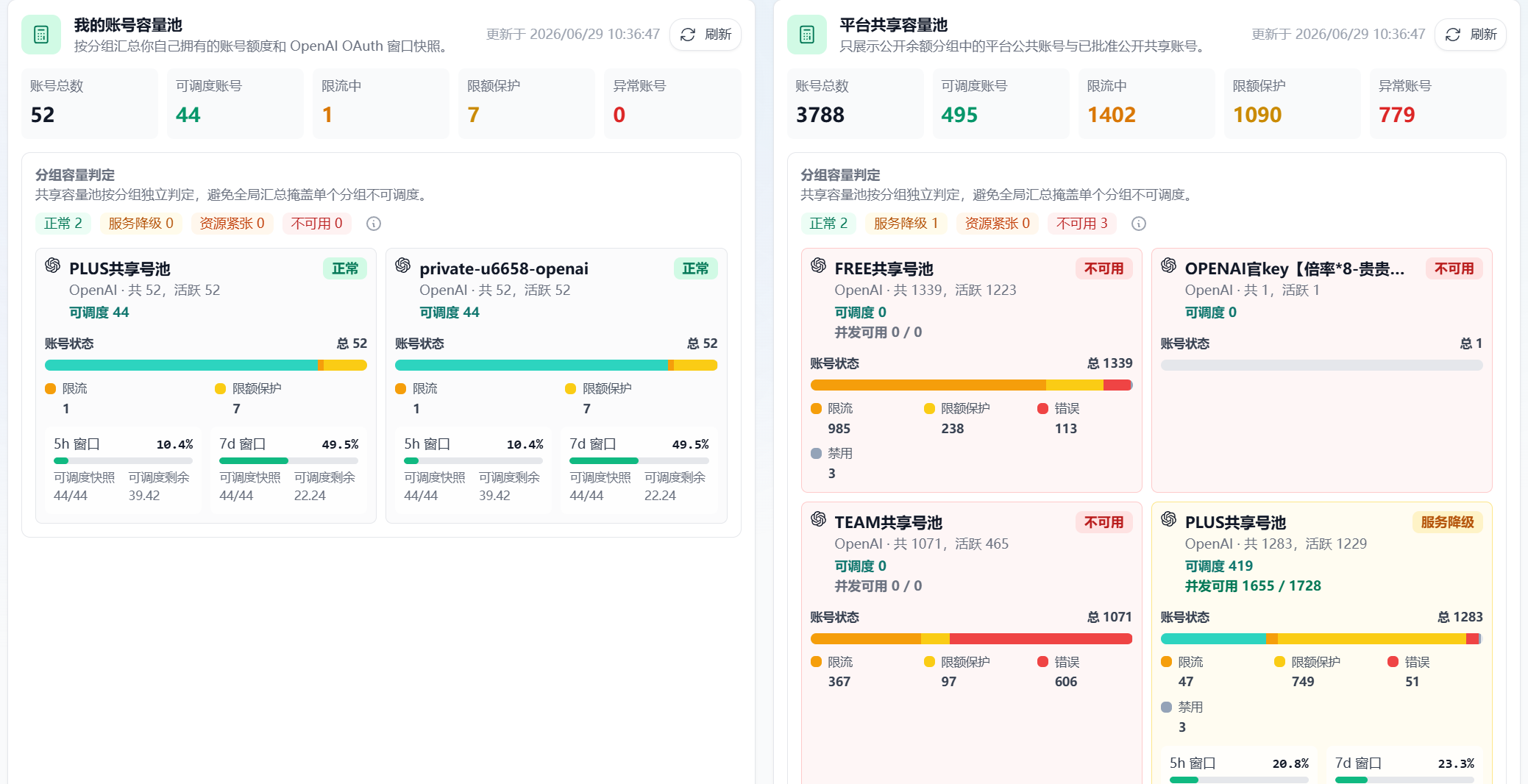Click the TEAM共享号池 group title
This screenshot has height=784, width=1528.
pos(888,523)
